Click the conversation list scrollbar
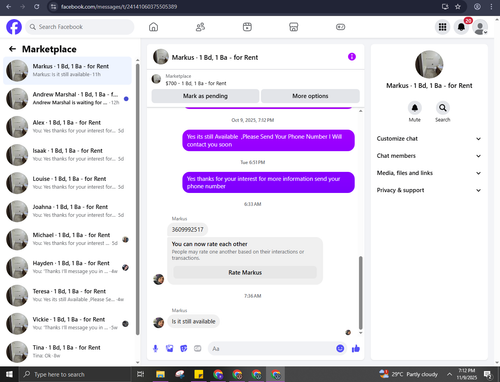Viewport: 500px width, 382px height. point(138,199)
